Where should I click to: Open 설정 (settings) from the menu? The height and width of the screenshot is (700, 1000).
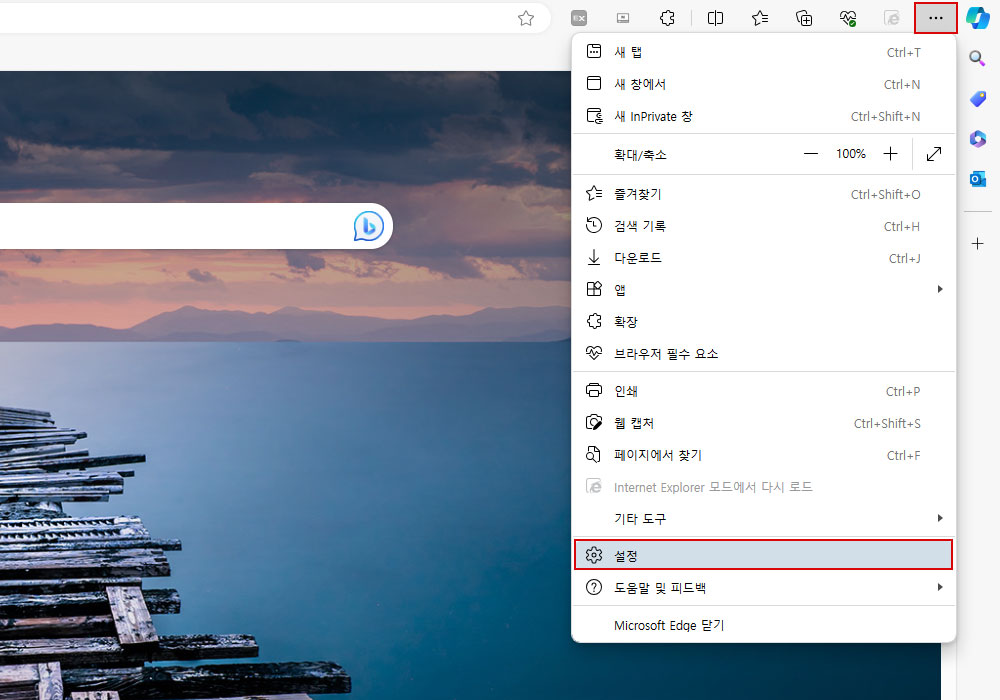tap(763, 555)
